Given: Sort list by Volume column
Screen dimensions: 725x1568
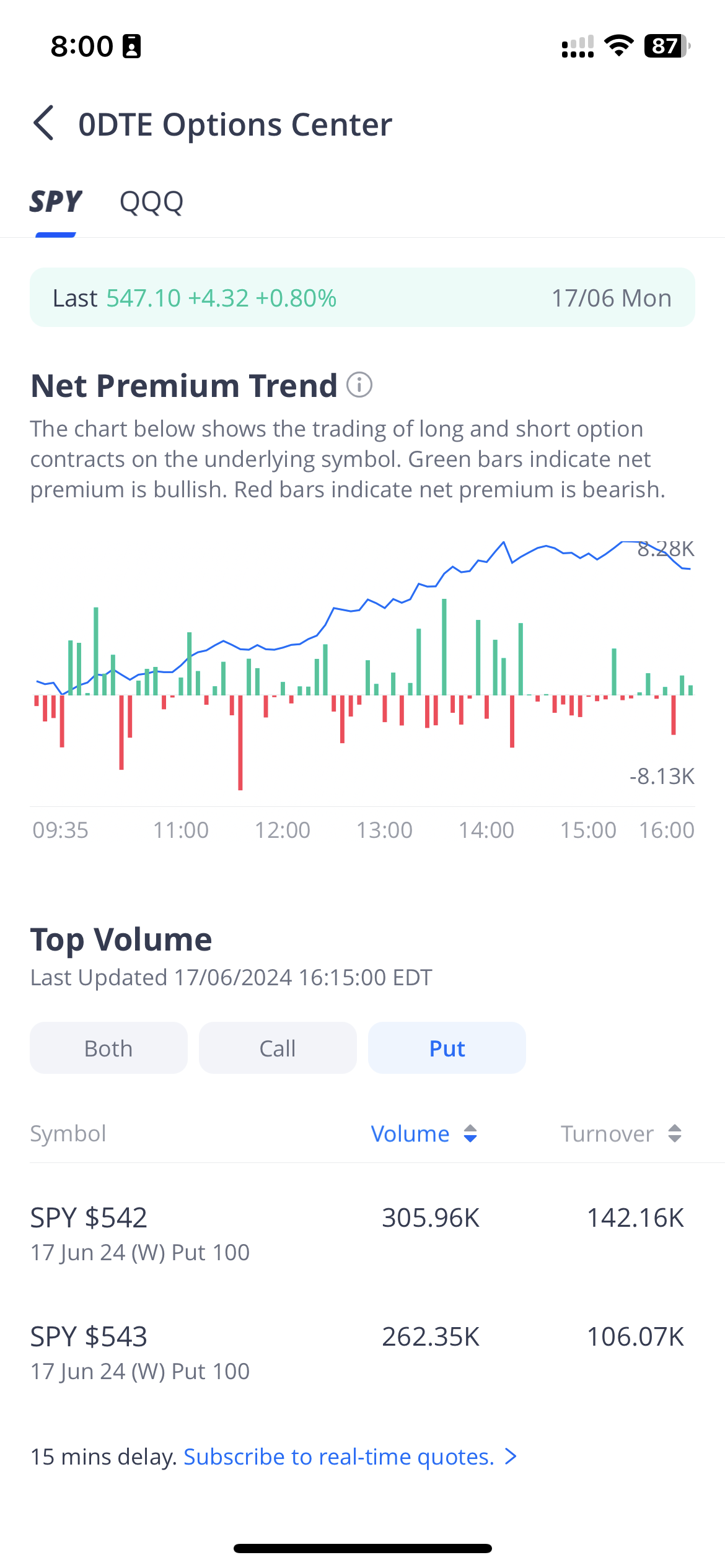Looking at the screenshot, I should 410,1133.
